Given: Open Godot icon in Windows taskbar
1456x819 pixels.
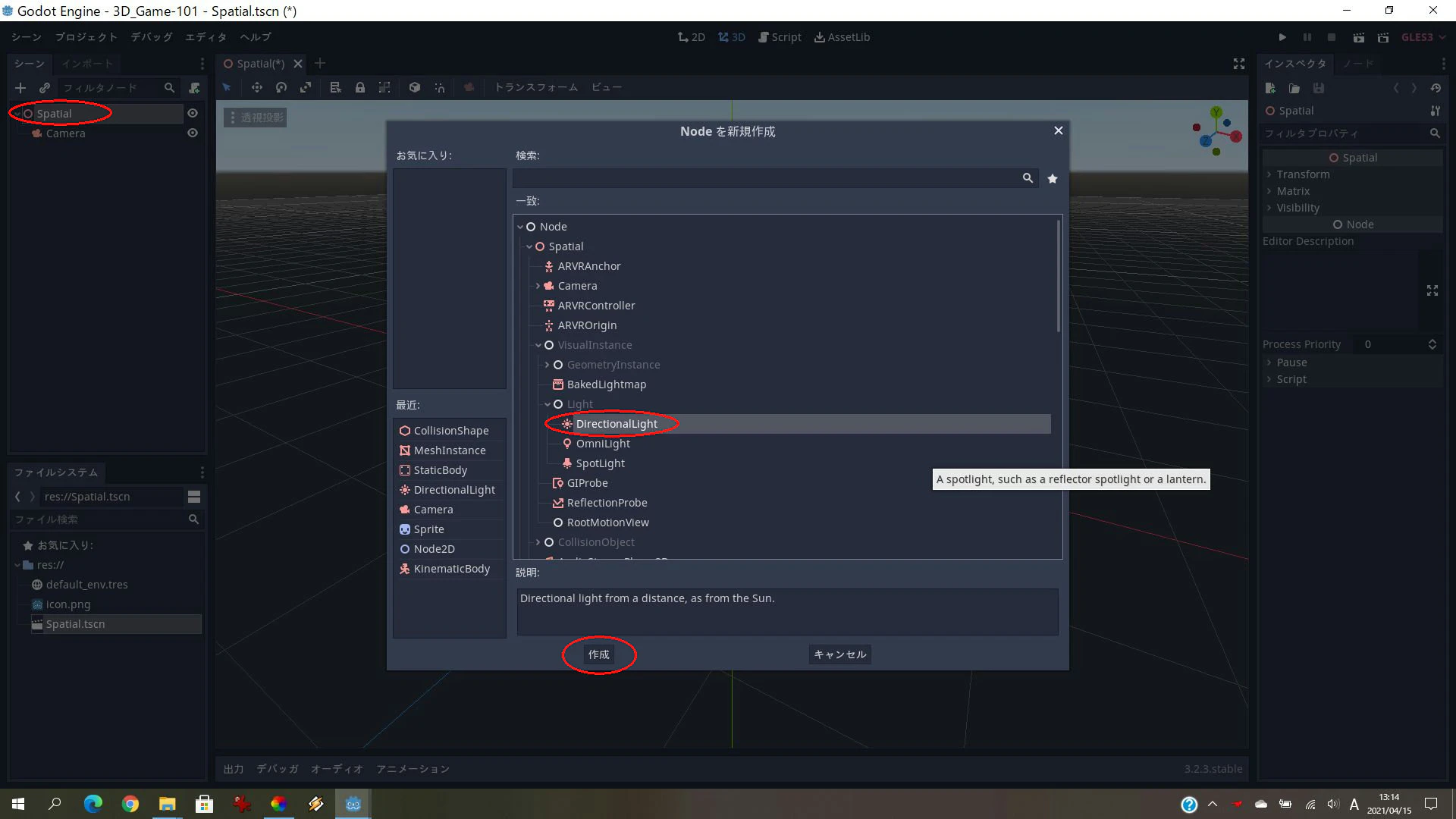Looking at the screenshot, I should click(353, 804).
